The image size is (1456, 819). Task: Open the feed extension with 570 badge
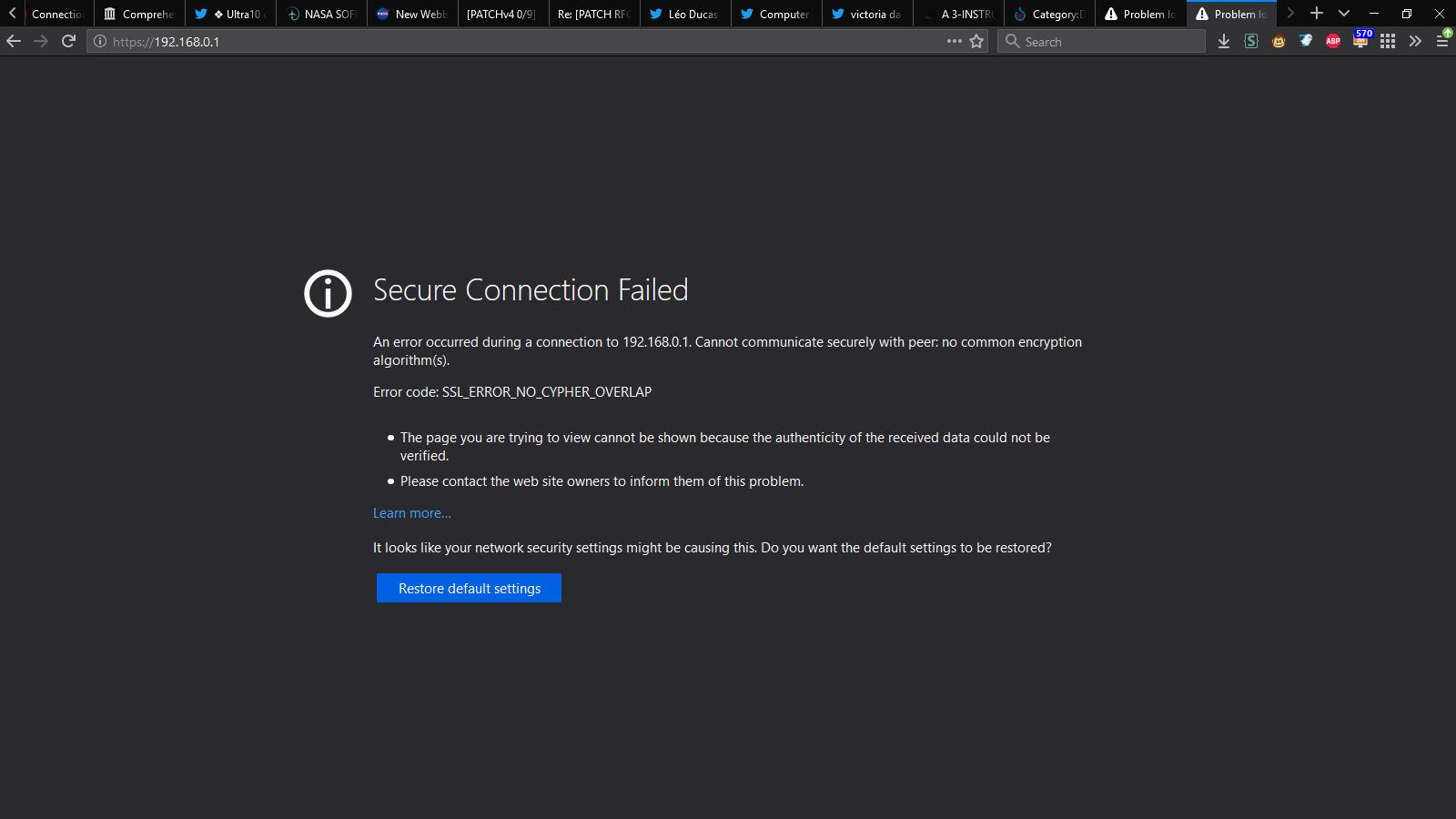tap(1360, 41)
